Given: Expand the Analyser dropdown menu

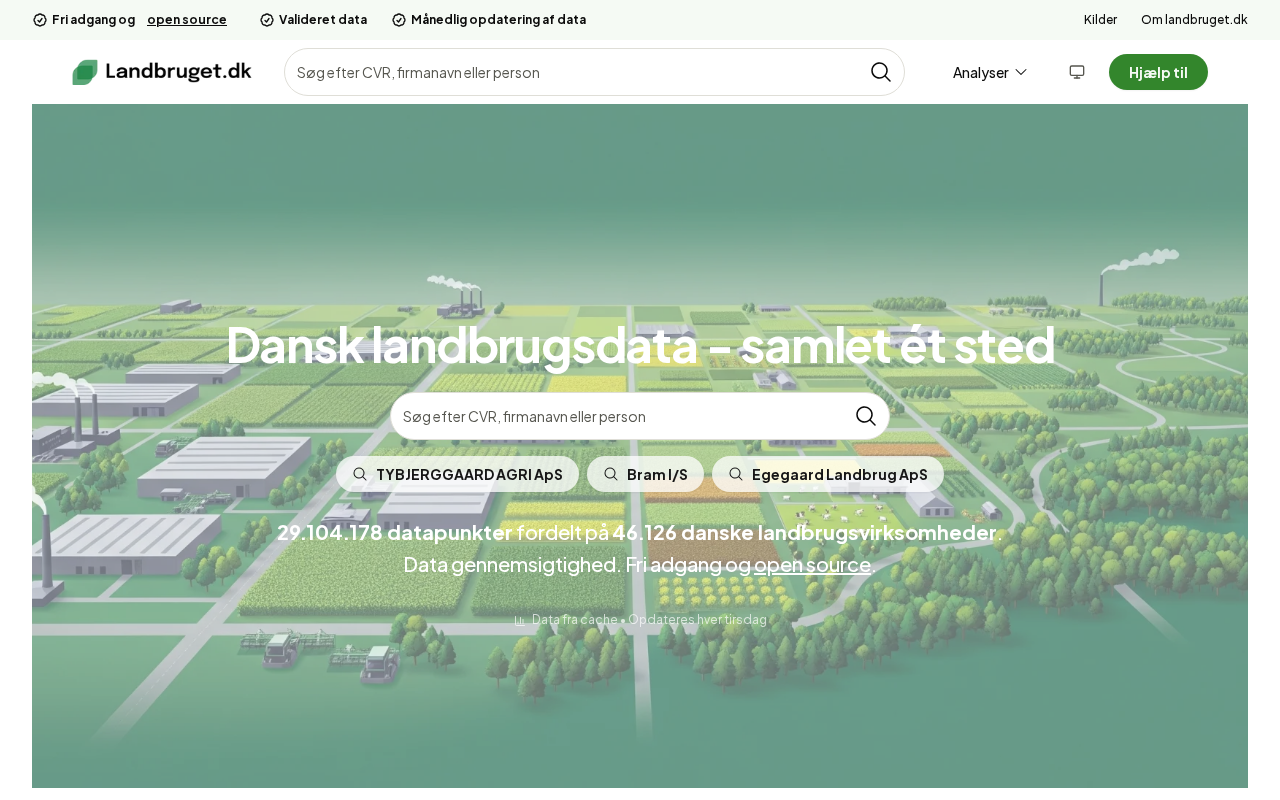Looking at the screenshot, I should [990, 72].
